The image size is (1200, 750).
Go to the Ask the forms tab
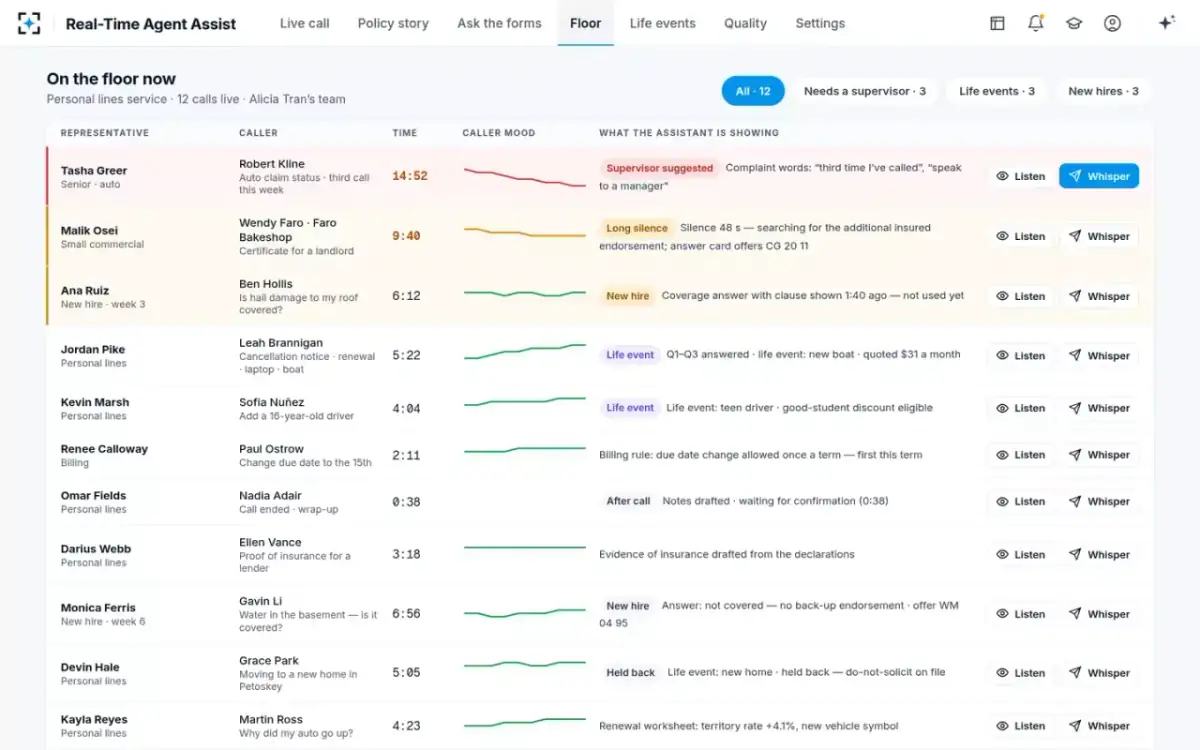499,23
